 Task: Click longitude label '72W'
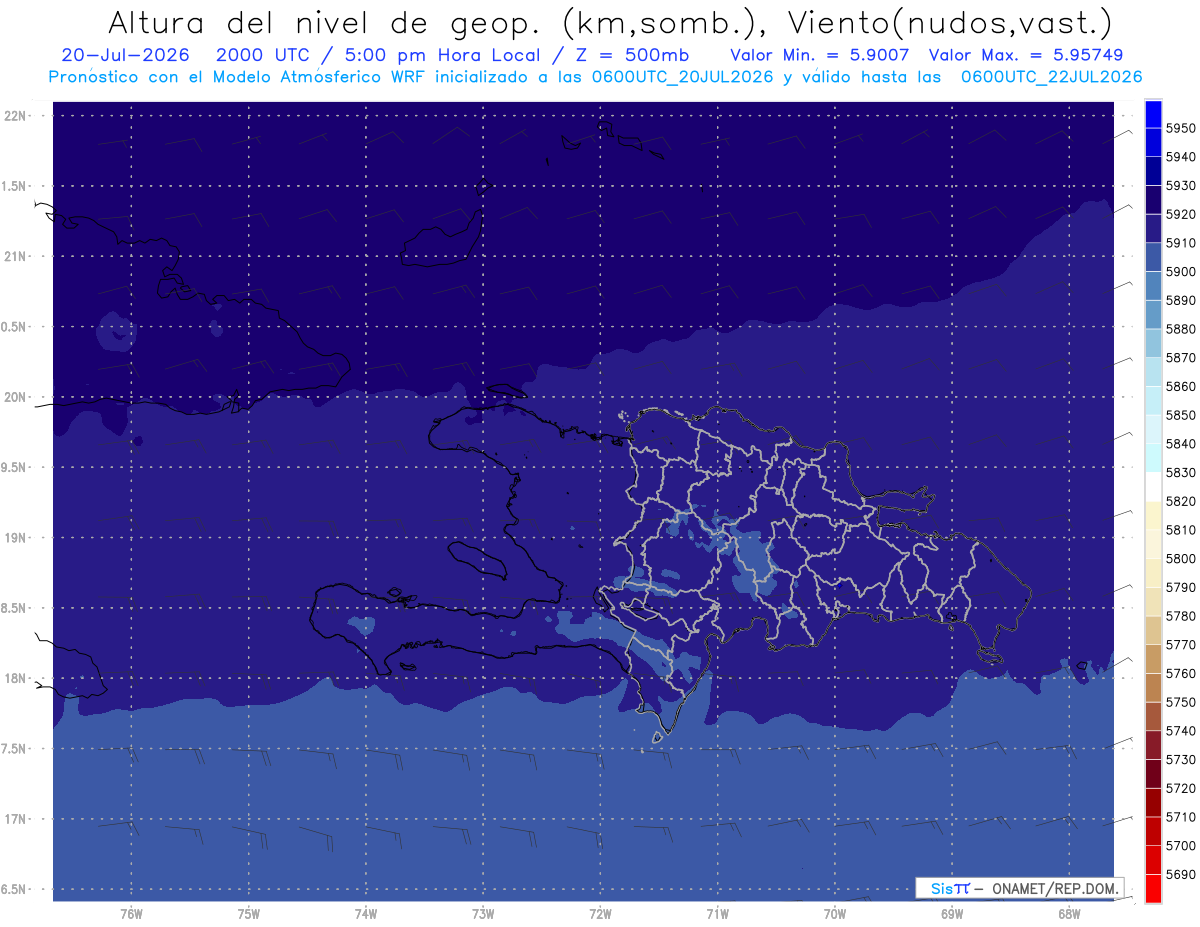click(600, 913)
